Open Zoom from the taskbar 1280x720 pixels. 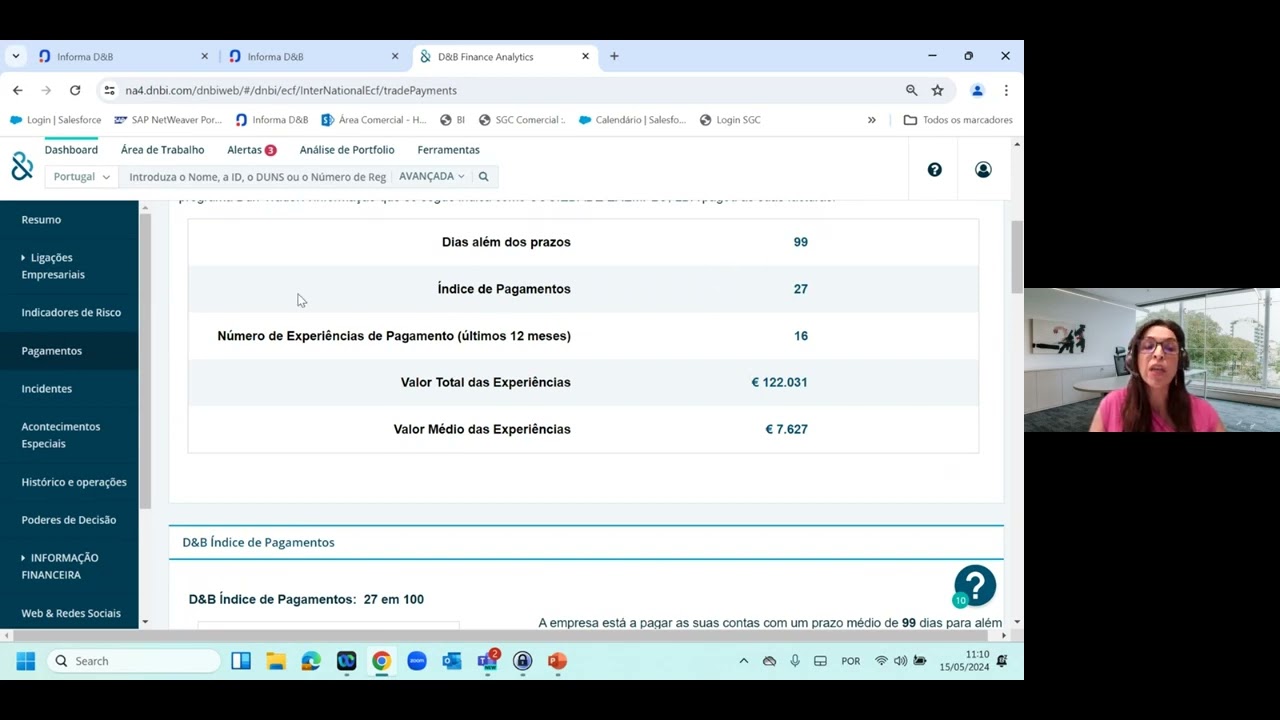[417, 661]
